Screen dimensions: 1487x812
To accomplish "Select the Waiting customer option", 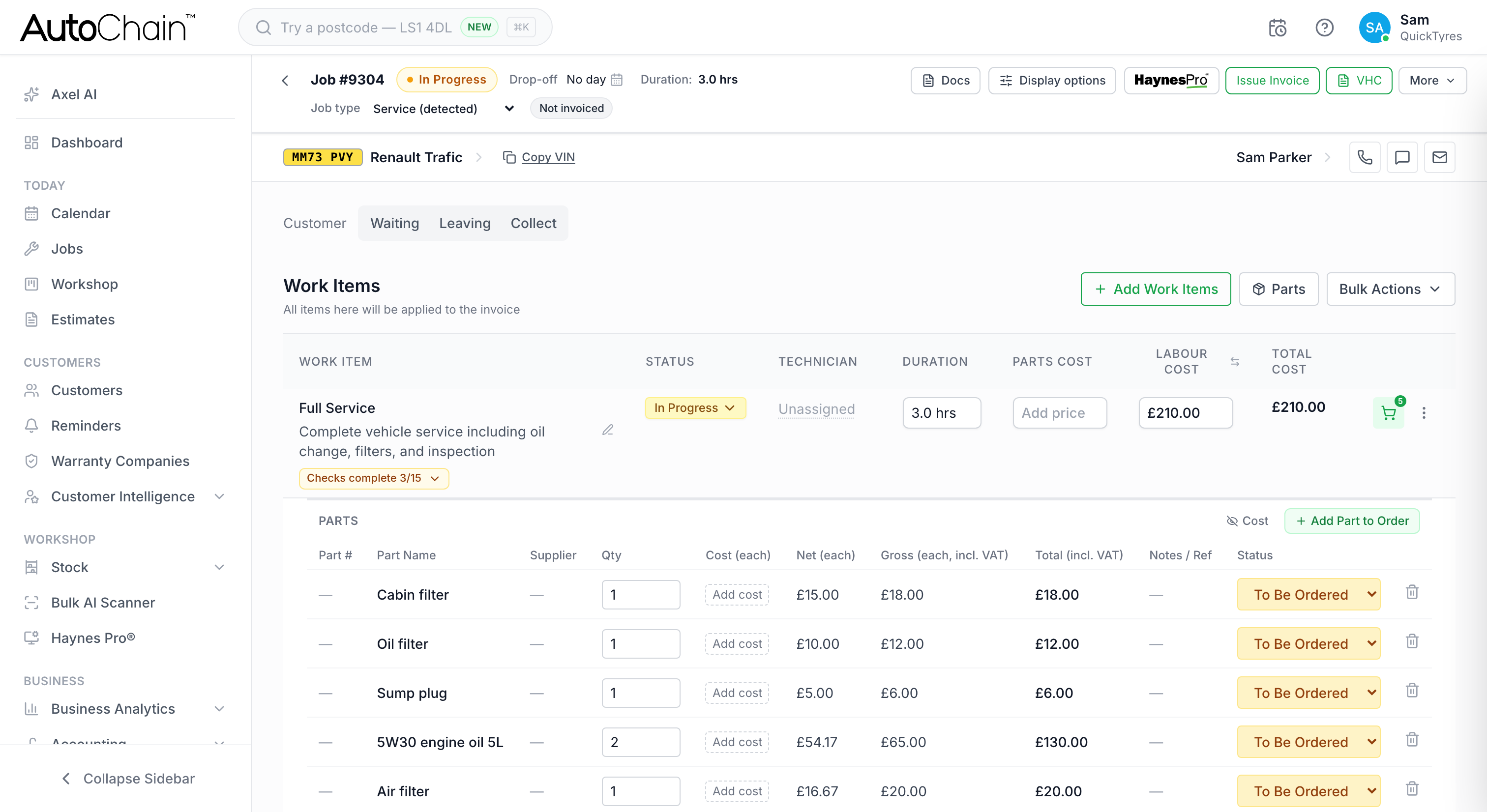I will 395,223.
